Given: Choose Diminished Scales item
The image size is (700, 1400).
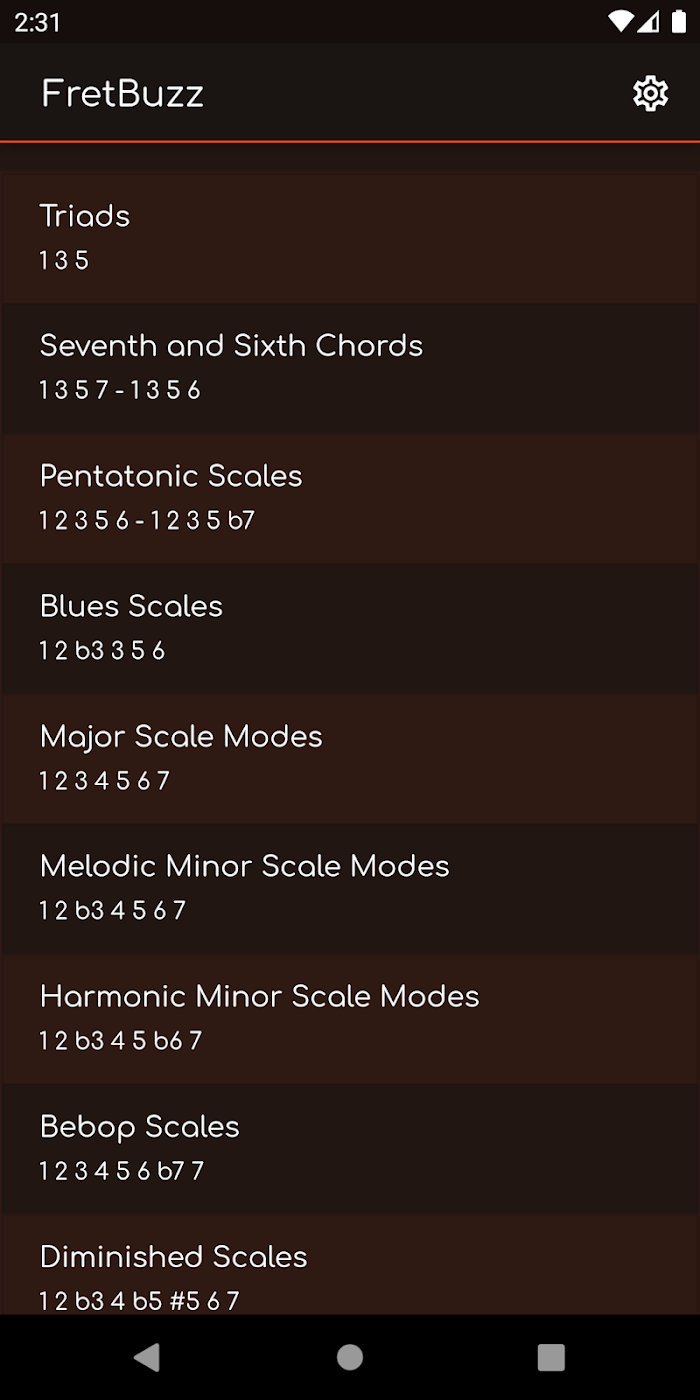Looking at the screenshot, I should [350, 1264].
